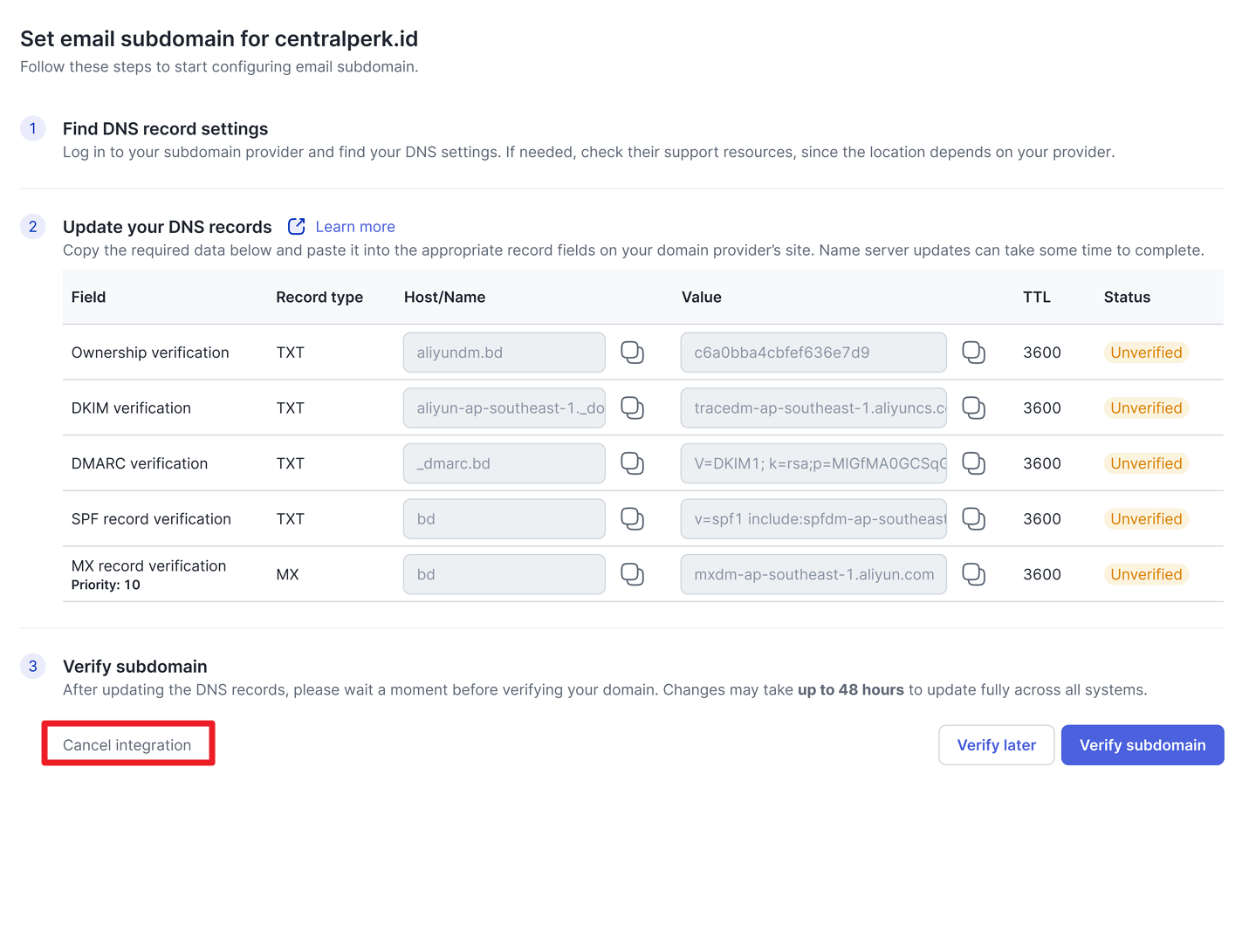Image resolution: width=1249 pixels, height=952 pixels.
Task: Copy the SPF record host name
Action: click(x=632, y=519)
